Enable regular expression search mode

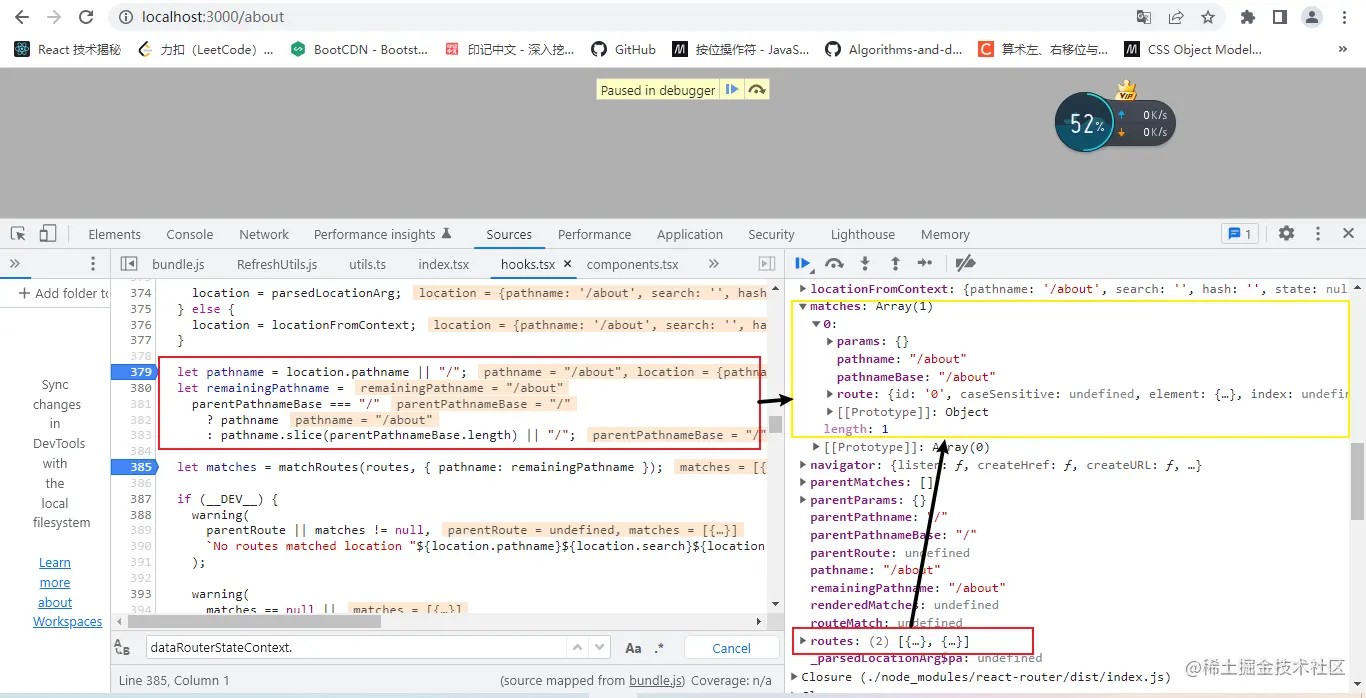pyautogui.click(x=658, y=647)
